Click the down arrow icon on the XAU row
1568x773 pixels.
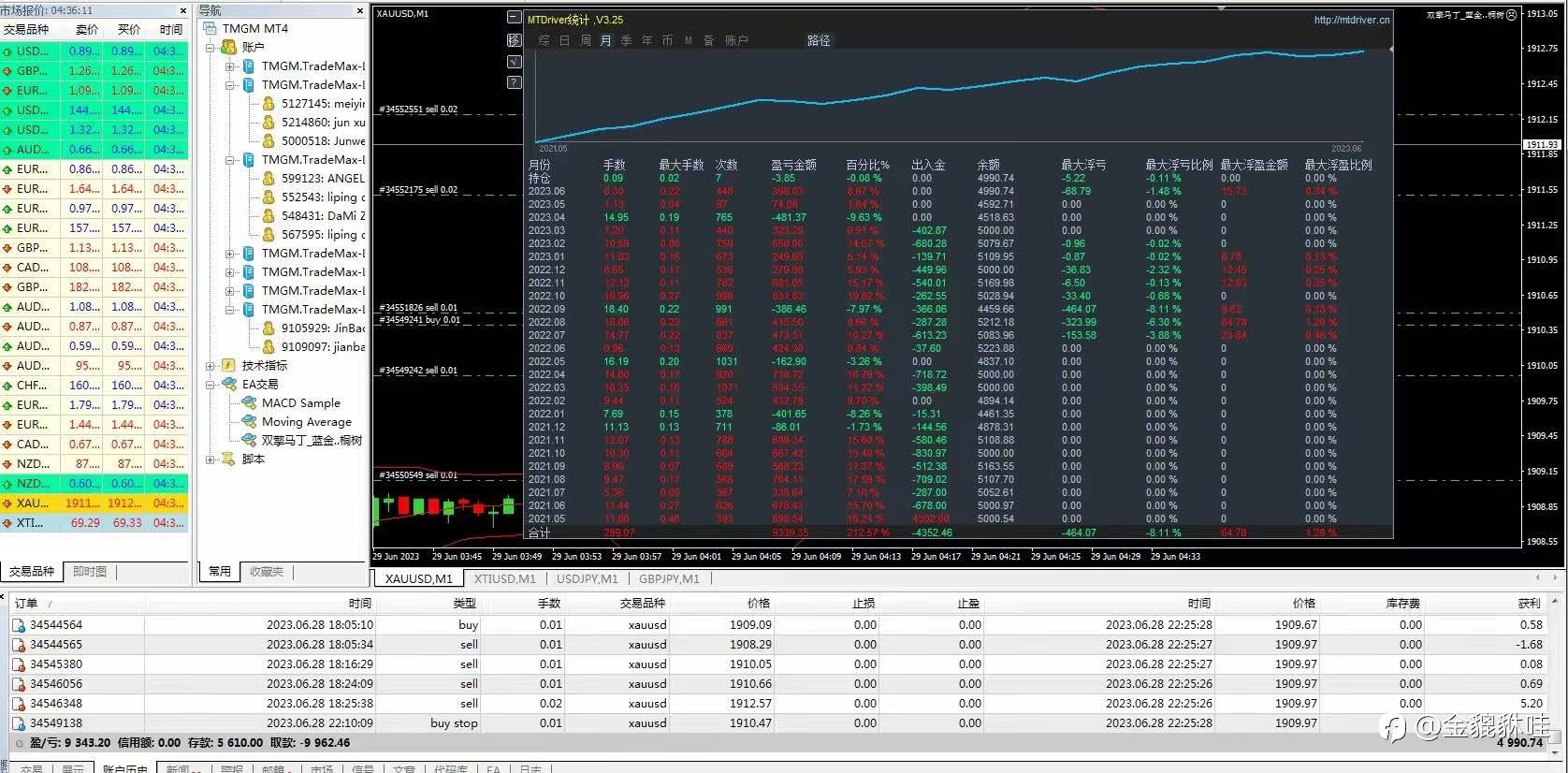(7, 503)
